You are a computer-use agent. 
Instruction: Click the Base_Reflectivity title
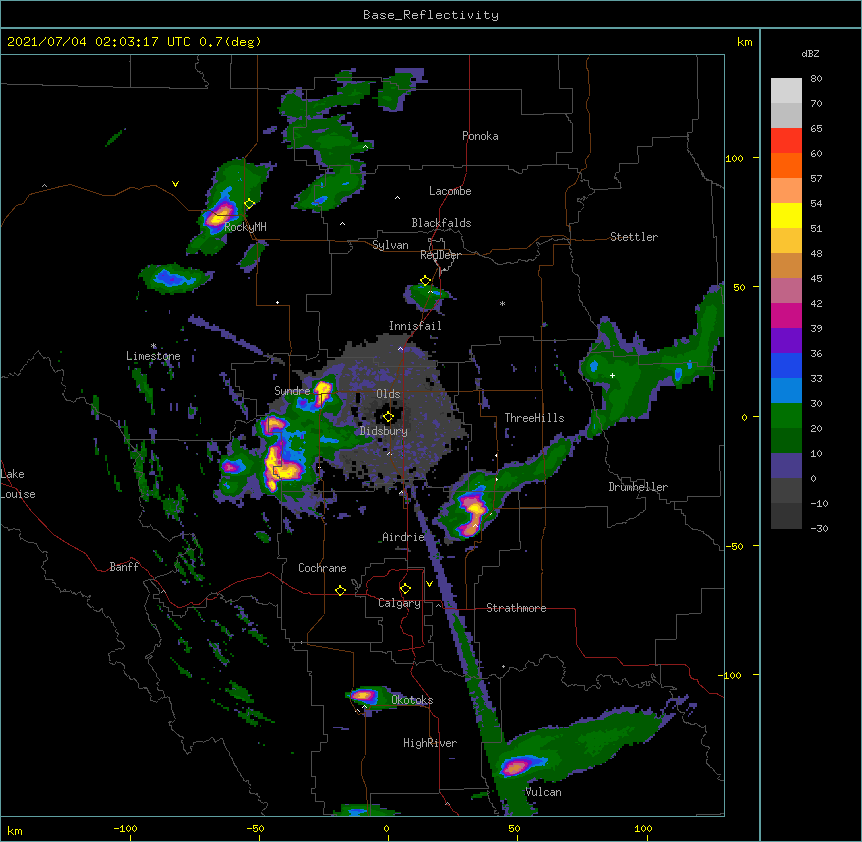click(431, 15)
